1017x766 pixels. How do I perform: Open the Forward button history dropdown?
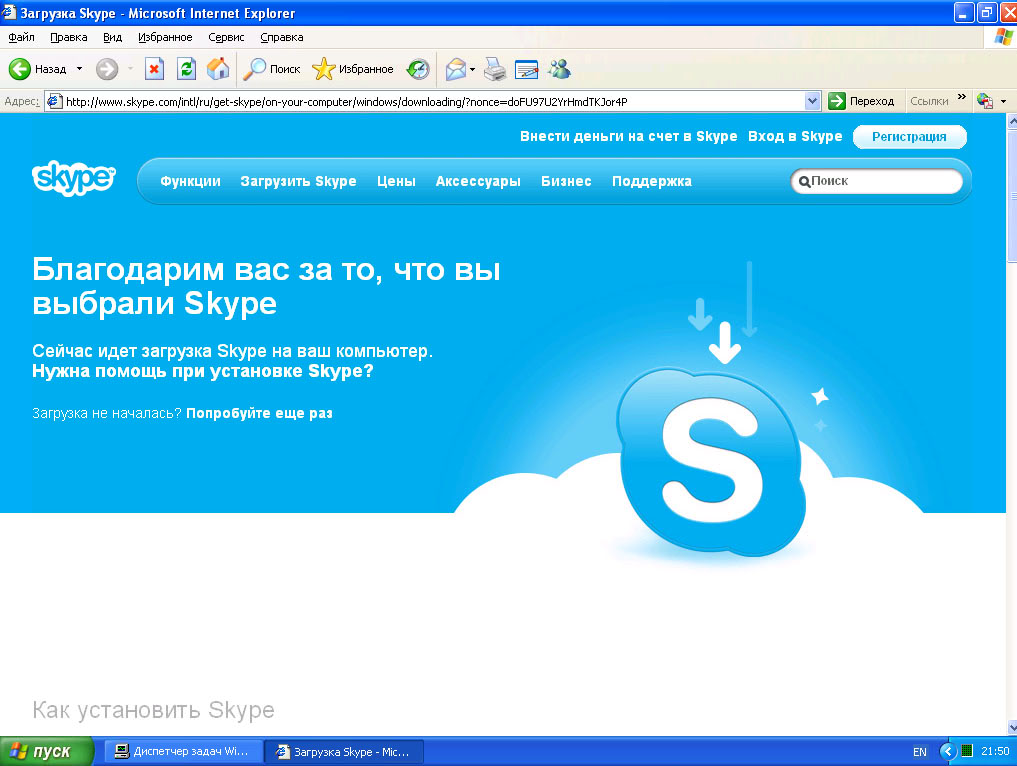point(130,69)
